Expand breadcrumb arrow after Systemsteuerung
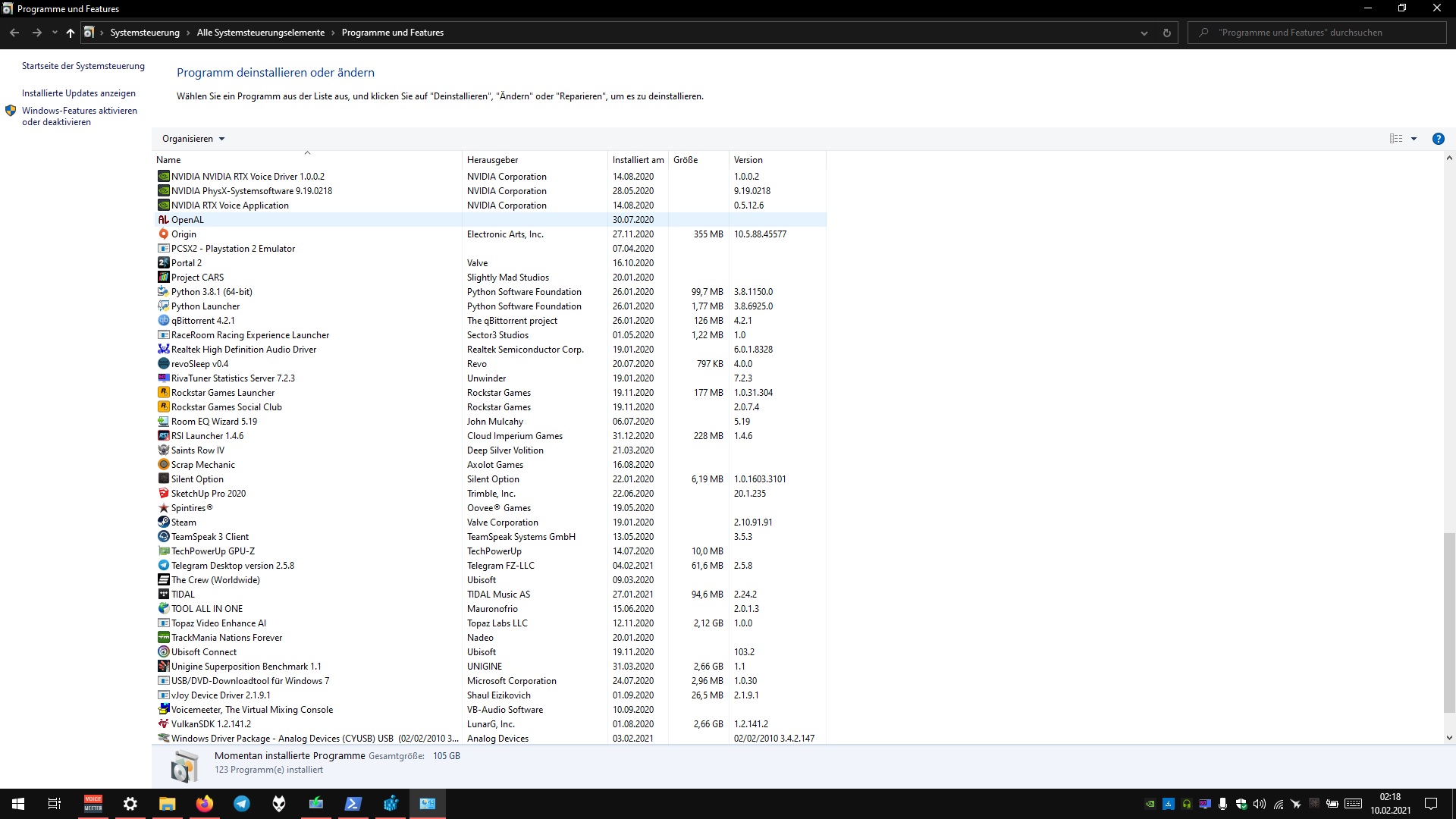The image size is (1456, 819). click(189, 33)
